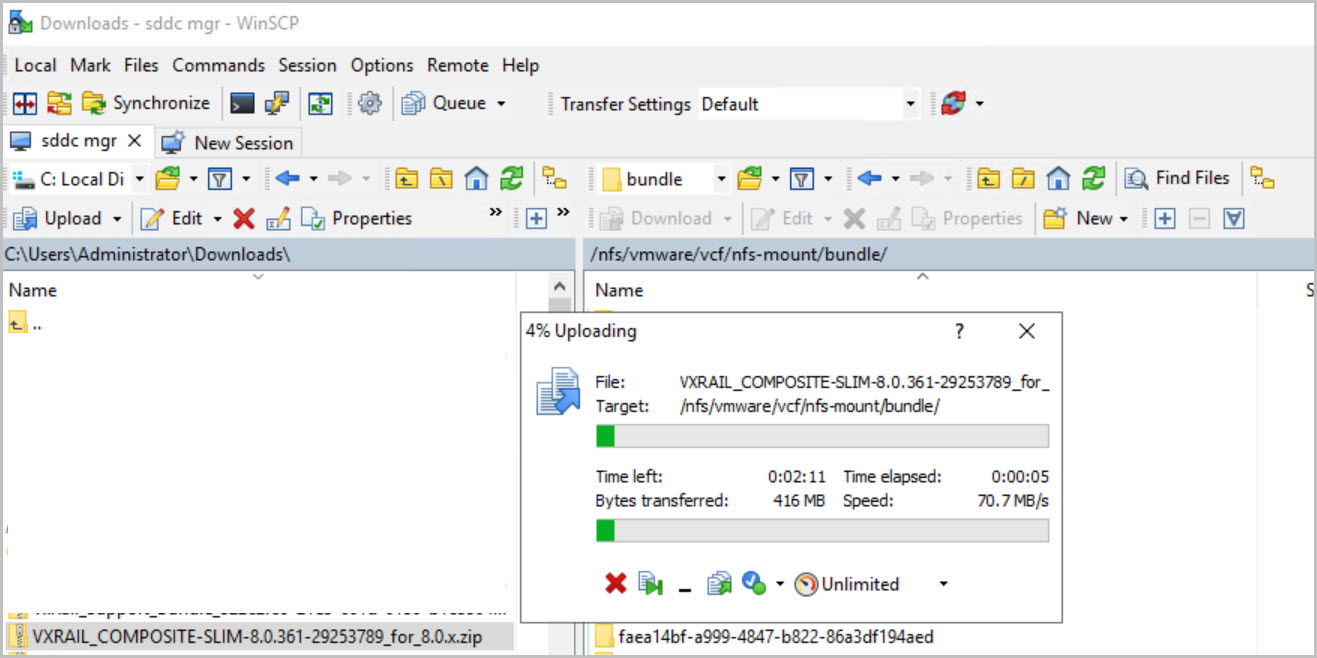Viewport: 1317px width, 658px height.
Task: Open the New Session tab
Action: [228, 142]
